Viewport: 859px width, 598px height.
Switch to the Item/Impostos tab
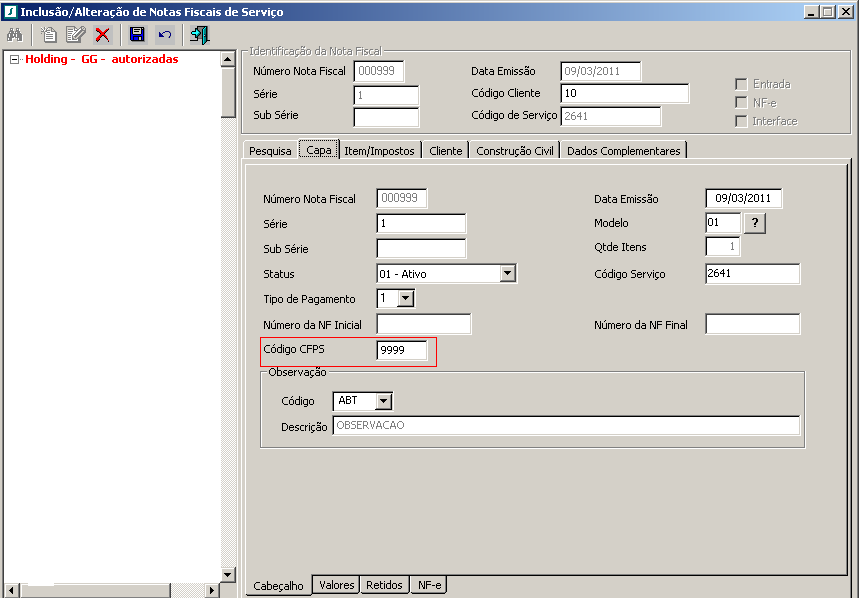[380, 151]
